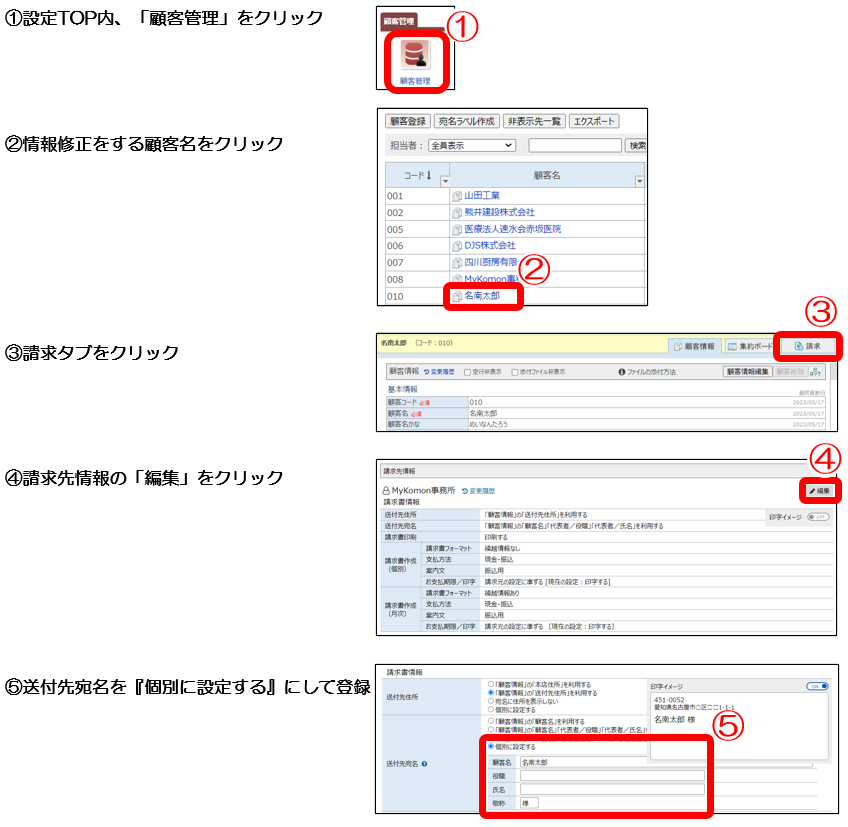This screenshot has width=848, height=827.
Task: Click the document icon beside 山田工業
Action: pos(457,196)
